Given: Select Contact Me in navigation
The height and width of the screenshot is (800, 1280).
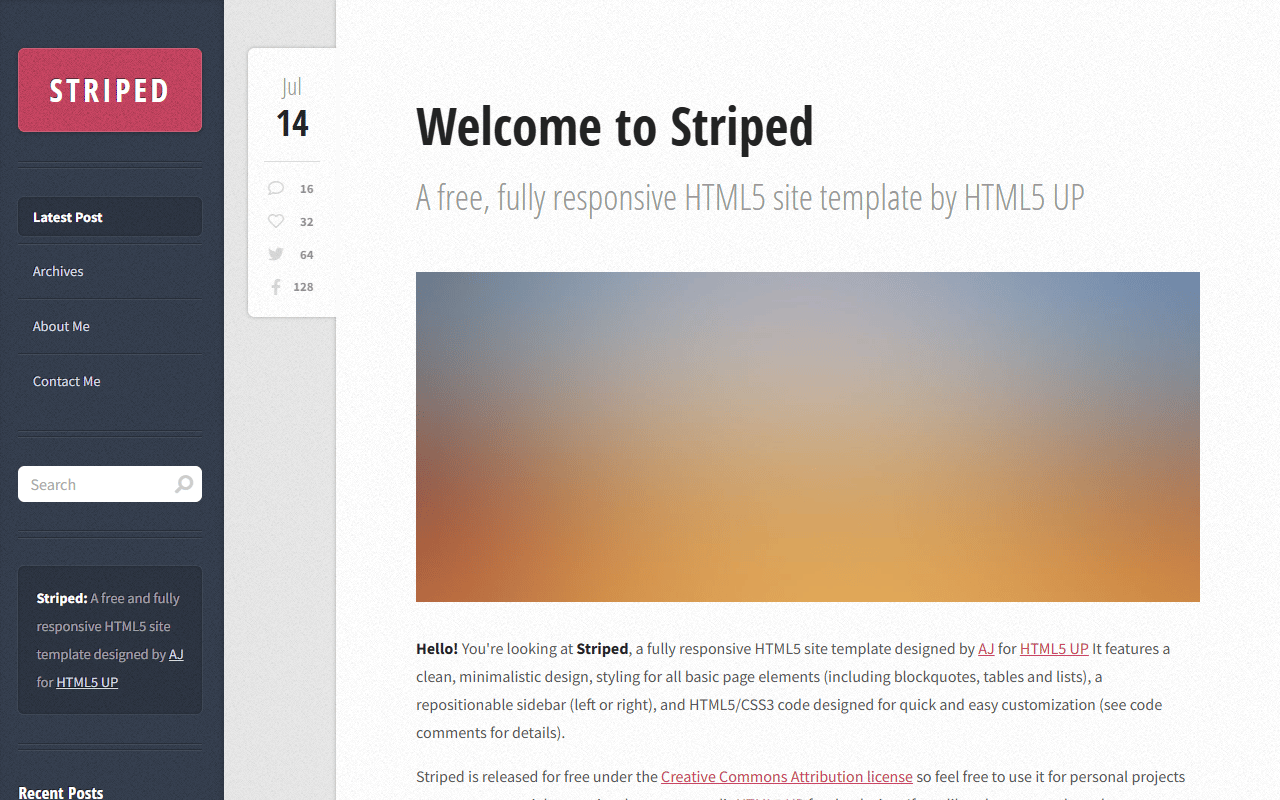Looking at the screenshot, I should click(x=110, y=381).
